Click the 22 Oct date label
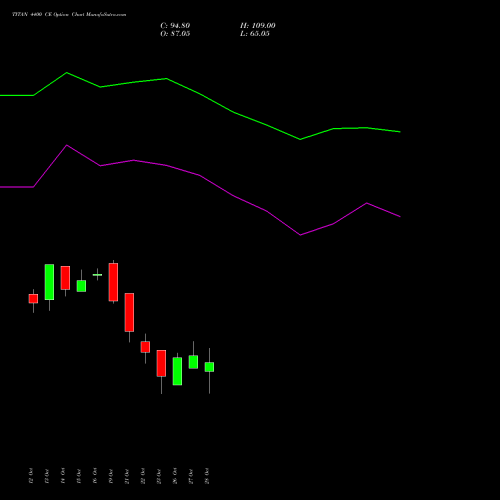Viewport: 500px width, 500px height. coord(143,476)
